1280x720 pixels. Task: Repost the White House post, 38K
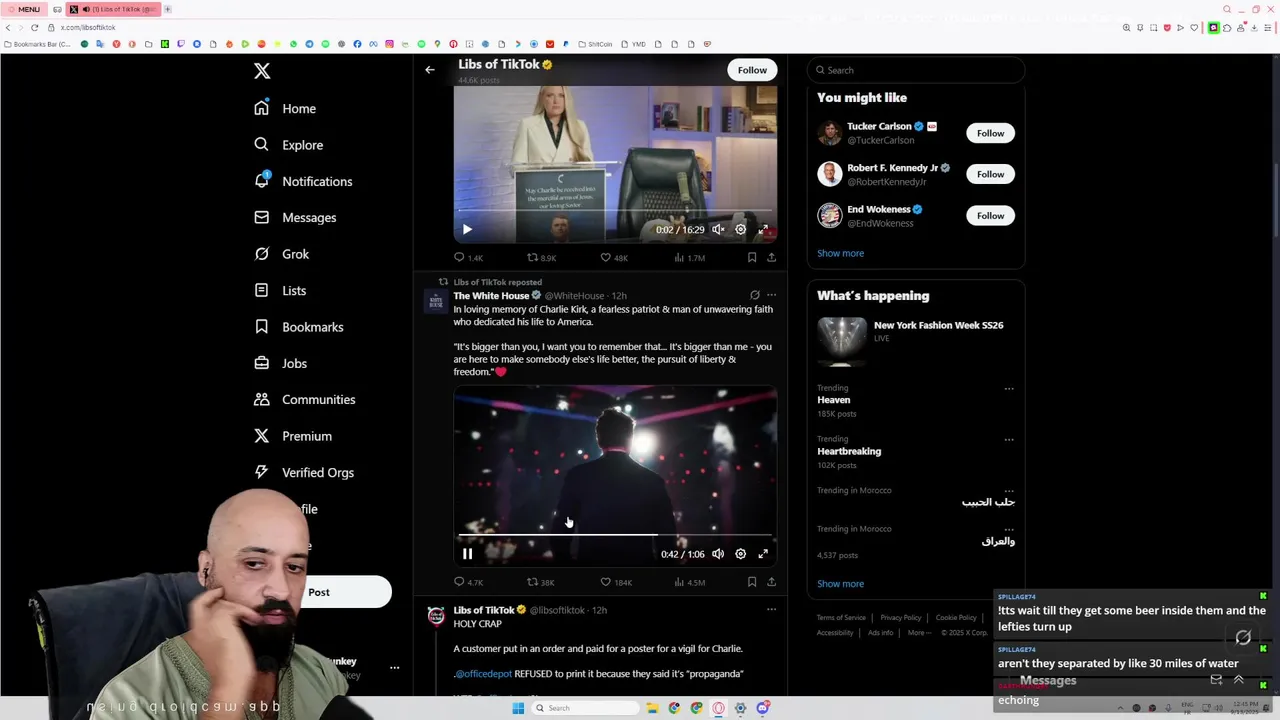(541, 582)
